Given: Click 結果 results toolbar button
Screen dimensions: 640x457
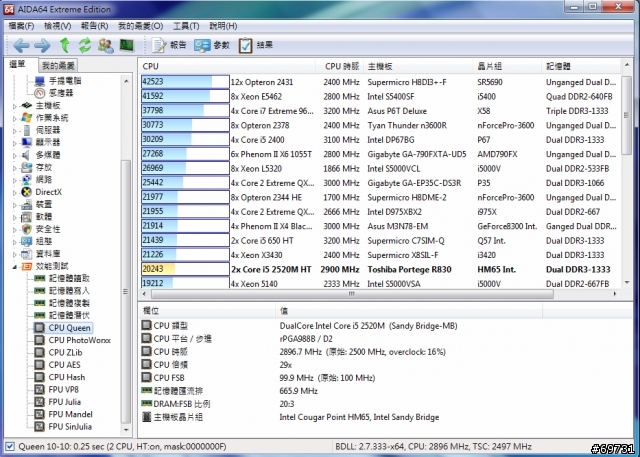Looking at the screenshot, I should 256,45.
